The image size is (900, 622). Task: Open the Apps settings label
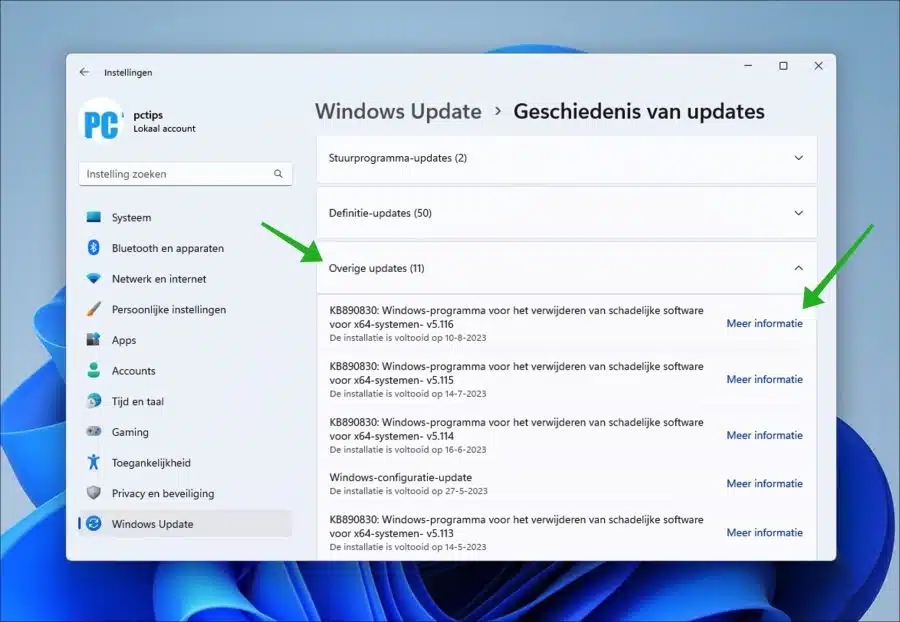(x=124, y=340)
